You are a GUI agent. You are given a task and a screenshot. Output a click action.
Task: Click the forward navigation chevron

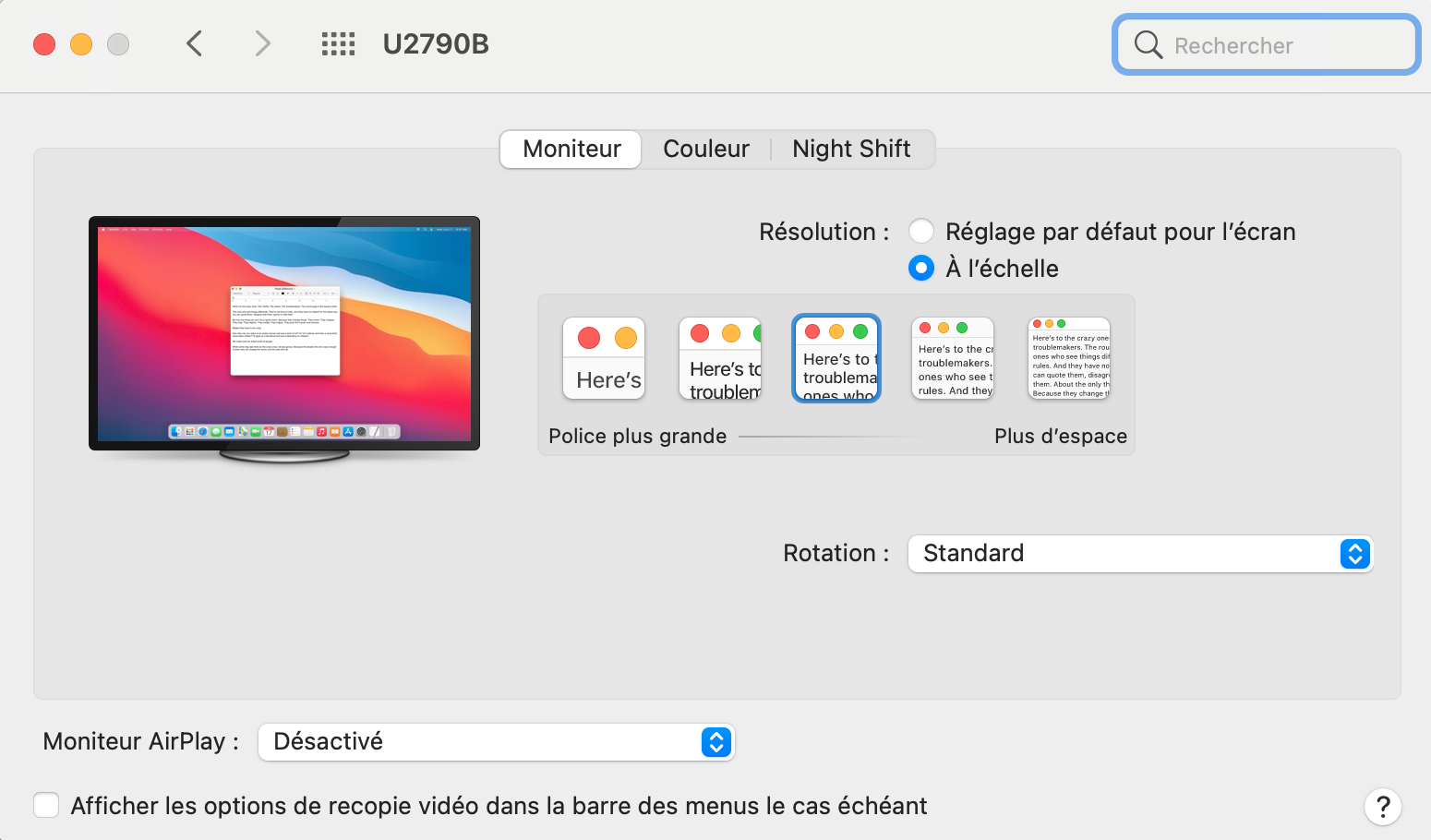coord(263,43)
